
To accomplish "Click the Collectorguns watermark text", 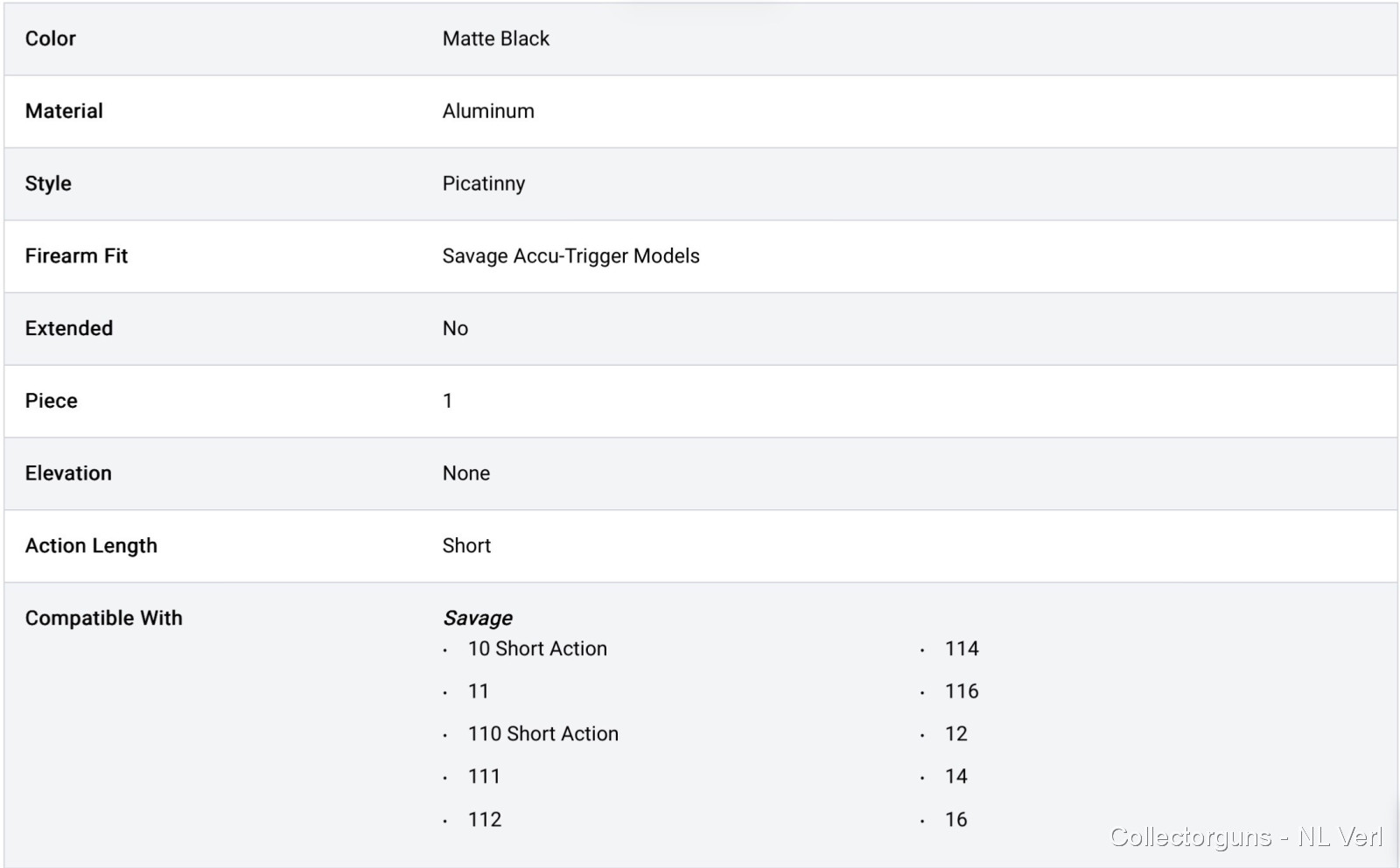I will (1245, 837).
